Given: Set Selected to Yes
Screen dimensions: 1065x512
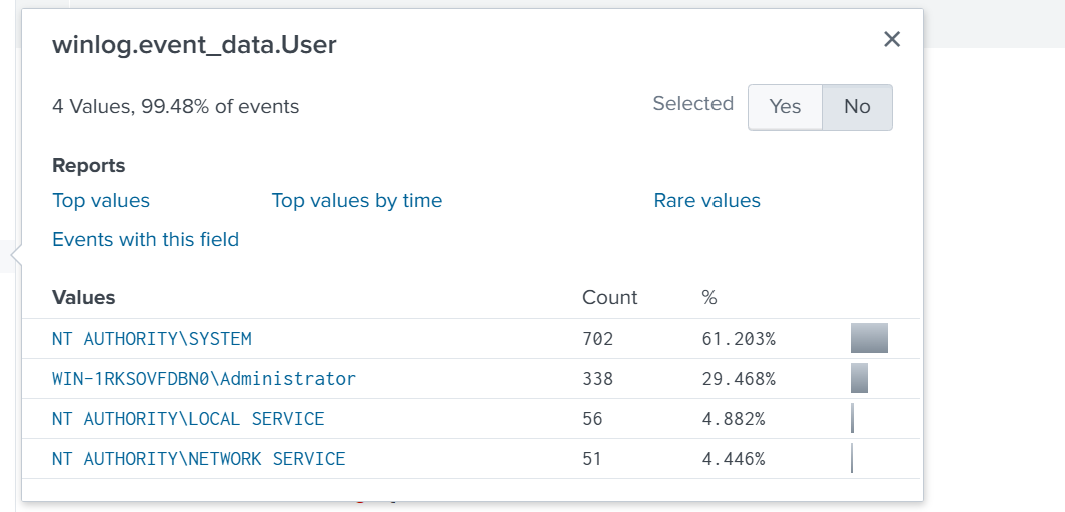Looking at the screenshot, I should pyautogui.click(x=785, y=107).
